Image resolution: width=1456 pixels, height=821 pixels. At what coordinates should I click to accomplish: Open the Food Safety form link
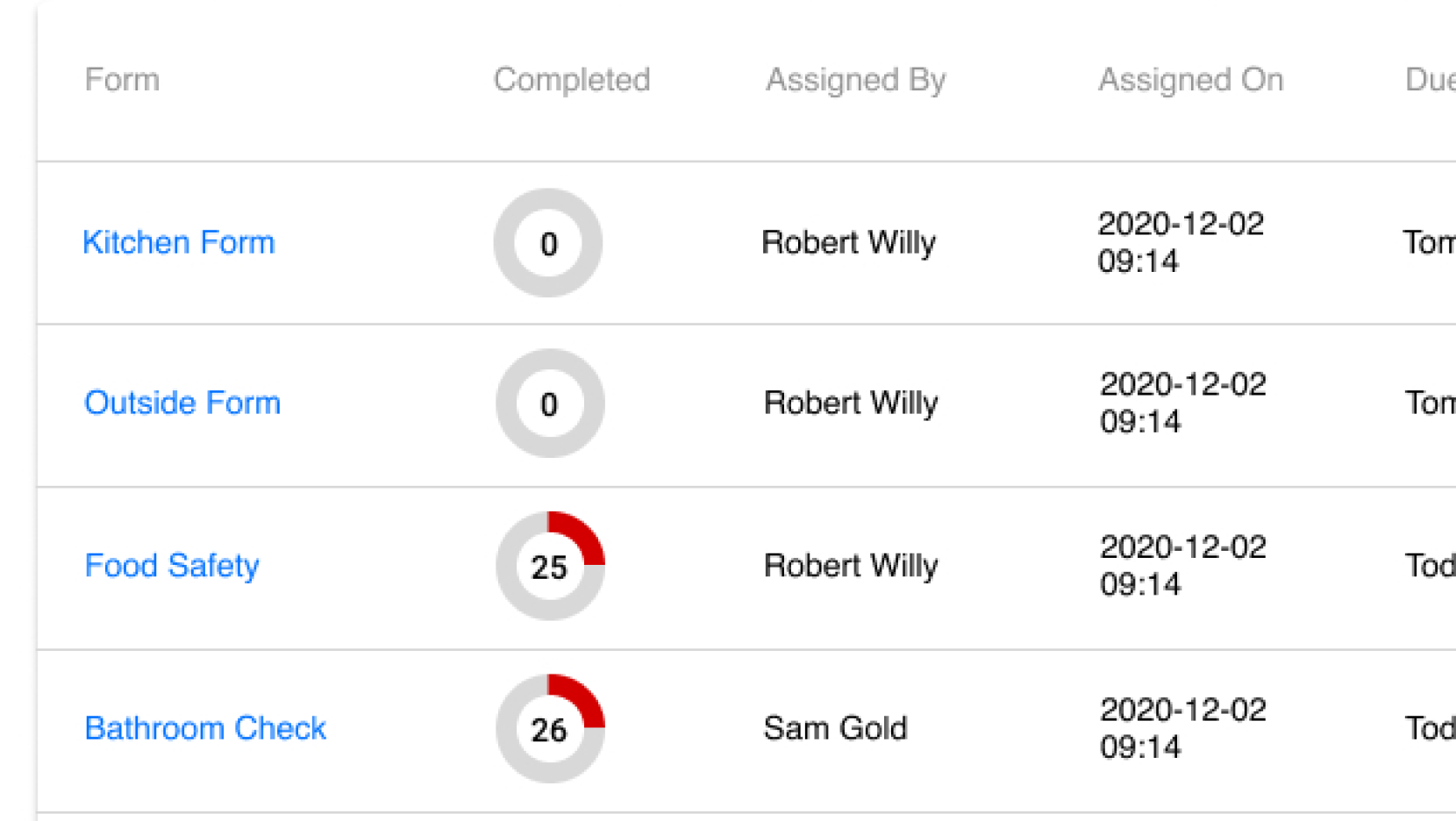coord(172,566)
